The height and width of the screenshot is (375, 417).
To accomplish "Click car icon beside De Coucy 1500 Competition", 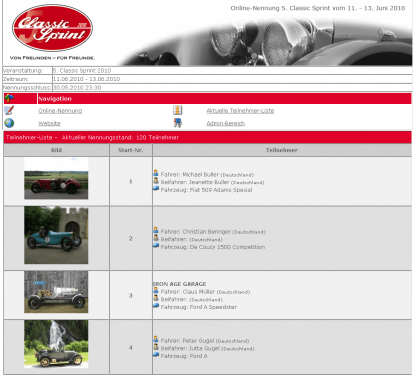I will [x=156, y=246].
